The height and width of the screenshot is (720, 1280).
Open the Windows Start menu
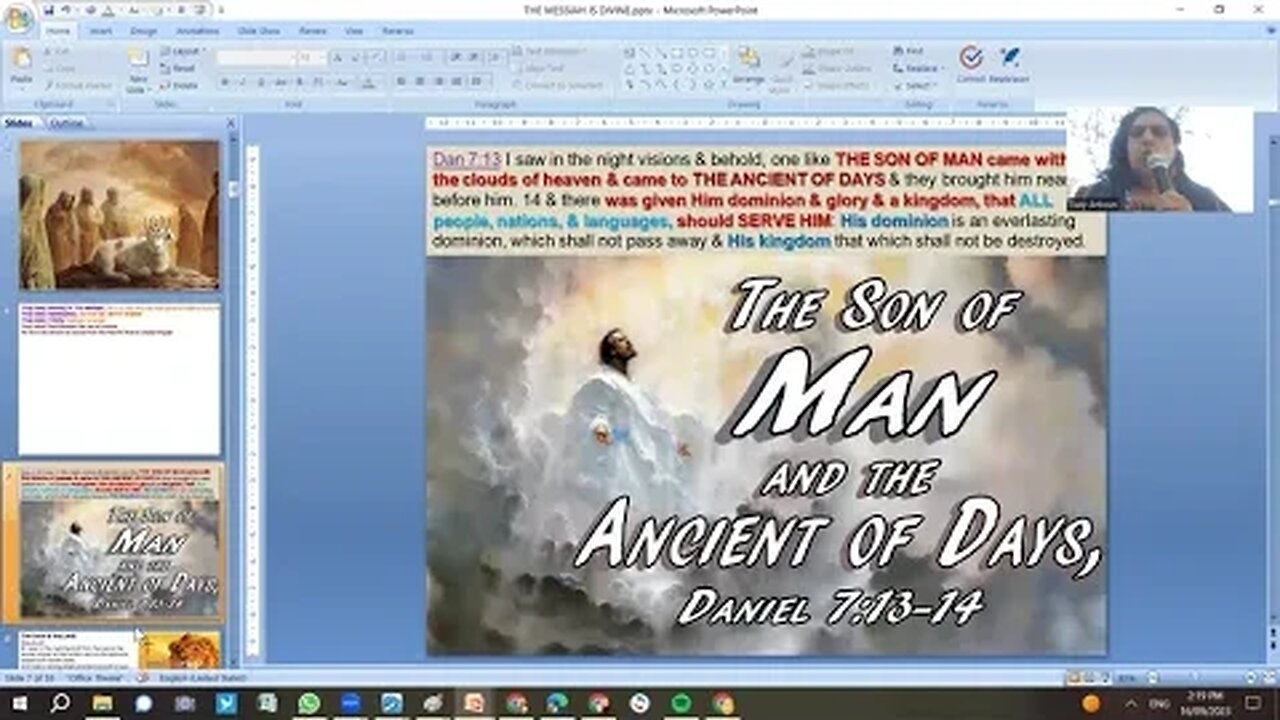[x=18, y=703]
